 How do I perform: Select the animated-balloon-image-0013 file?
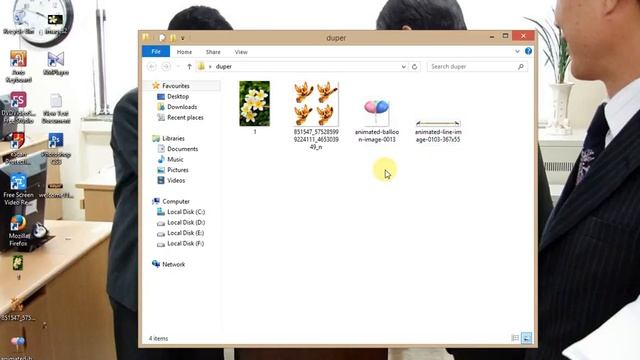pos(377,120)
